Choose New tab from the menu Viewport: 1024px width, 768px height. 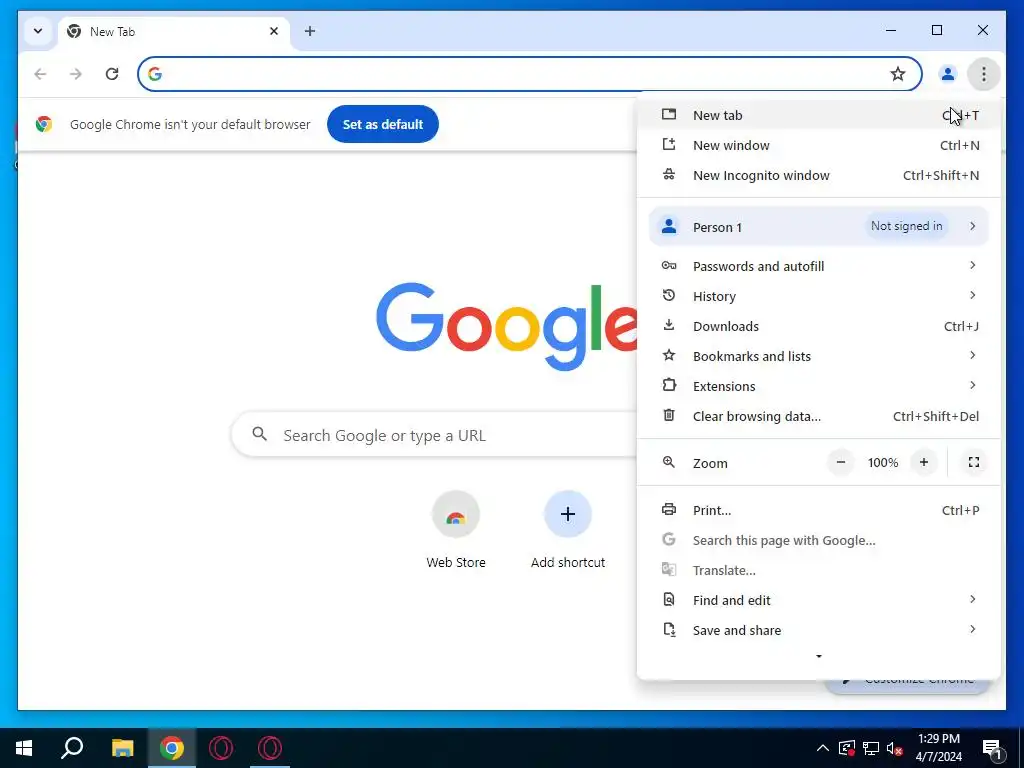818,115
